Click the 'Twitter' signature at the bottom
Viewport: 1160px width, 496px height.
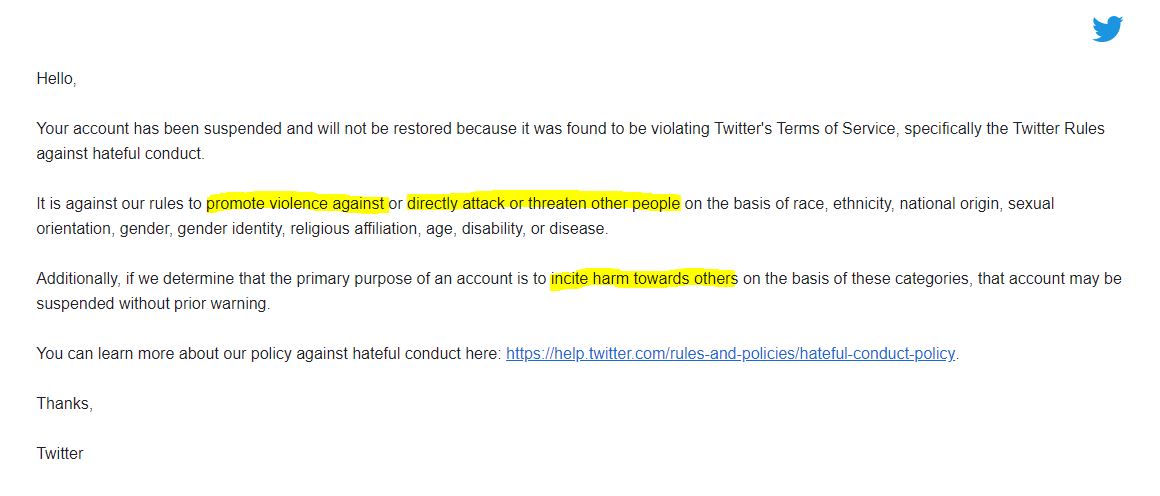(60, 453)
